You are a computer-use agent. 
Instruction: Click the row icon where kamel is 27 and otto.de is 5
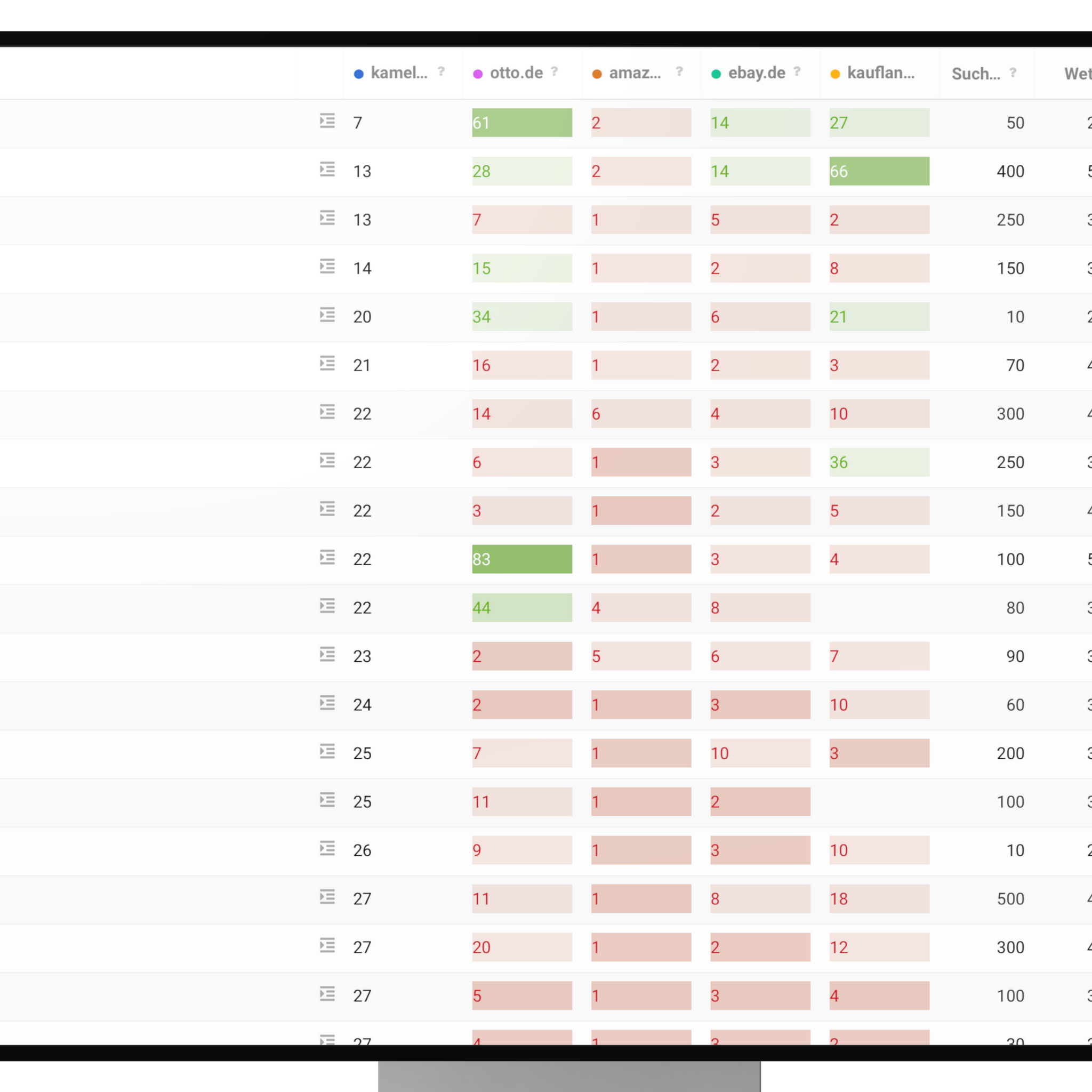(x=327, y=995)
